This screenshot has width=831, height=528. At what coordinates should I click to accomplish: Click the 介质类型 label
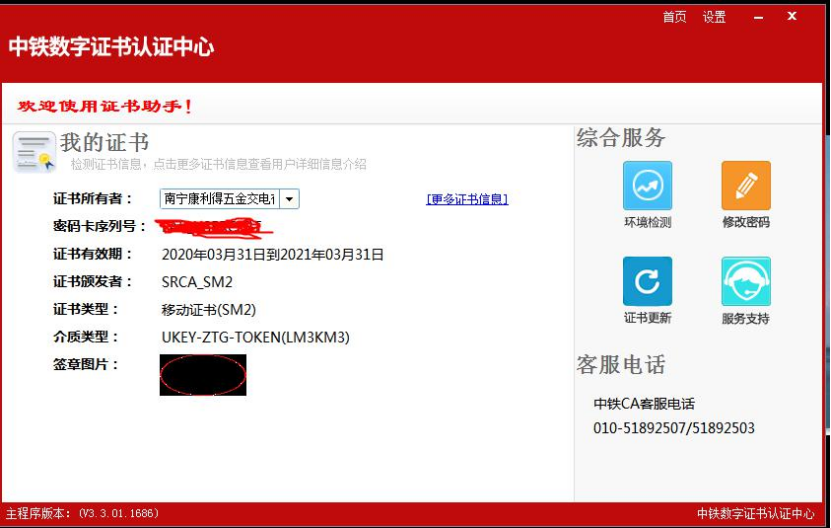click(x=85, y=337)
